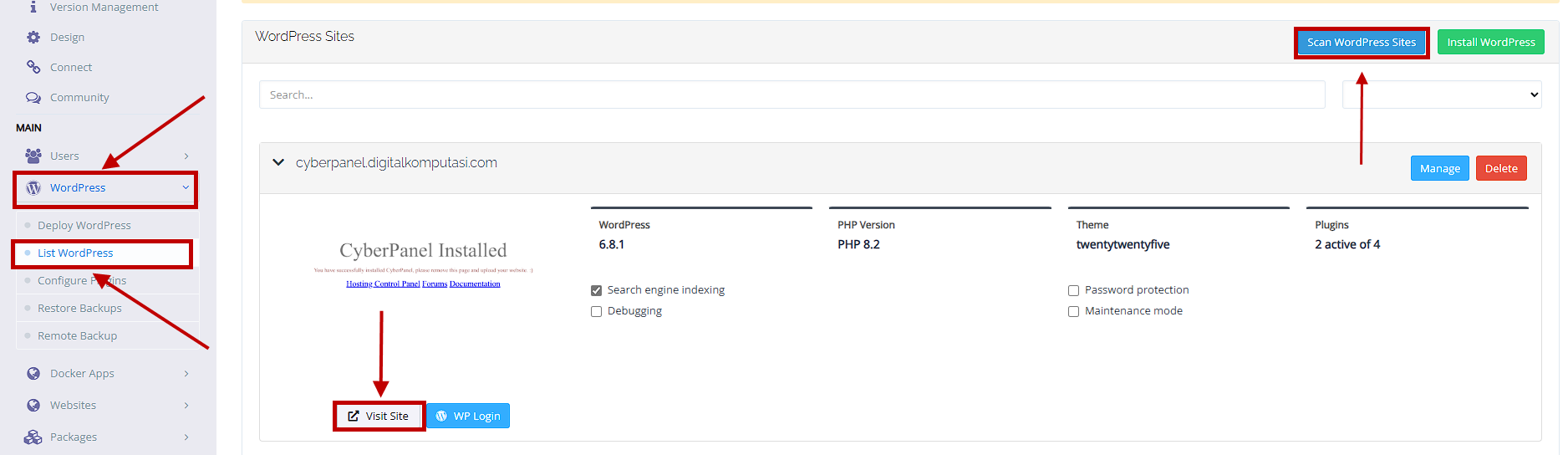This screenshot has width=1568, height=455.
Task: Expand the Users submenu chevron
Action: 186,156
